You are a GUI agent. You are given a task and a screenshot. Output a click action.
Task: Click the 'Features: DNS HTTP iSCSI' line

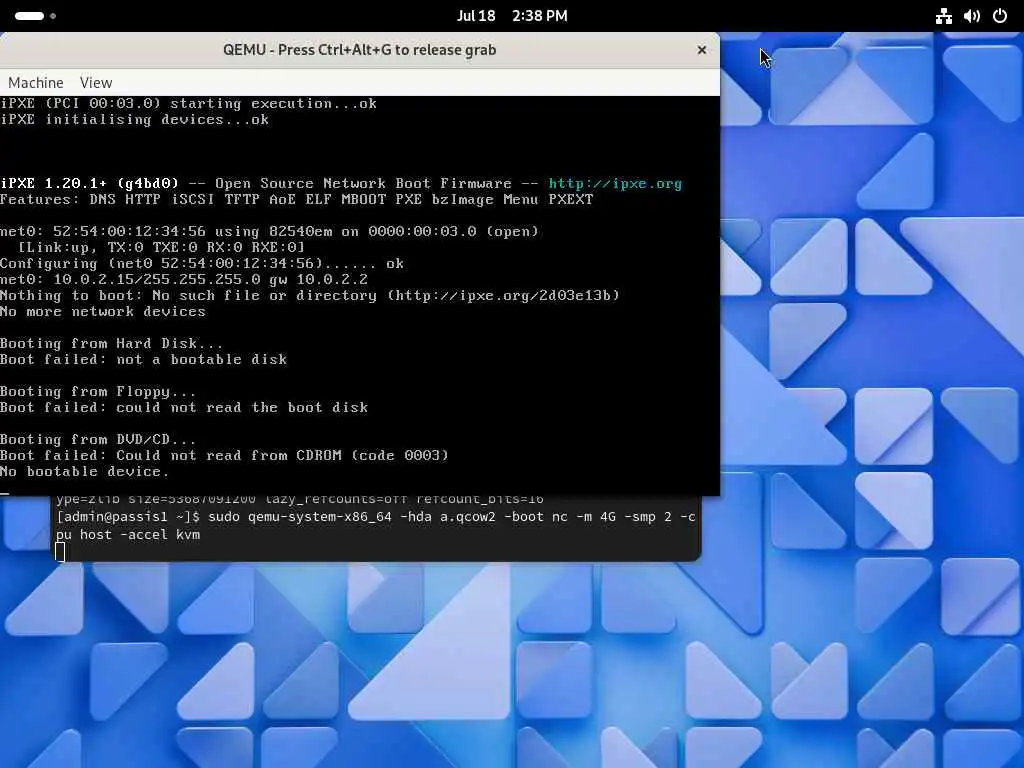click(x=296, y=199)
